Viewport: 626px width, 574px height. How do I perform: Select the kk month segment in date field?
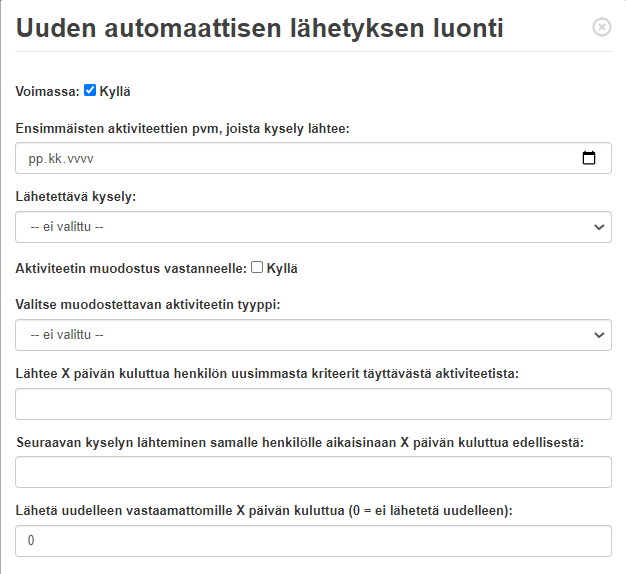55,159
